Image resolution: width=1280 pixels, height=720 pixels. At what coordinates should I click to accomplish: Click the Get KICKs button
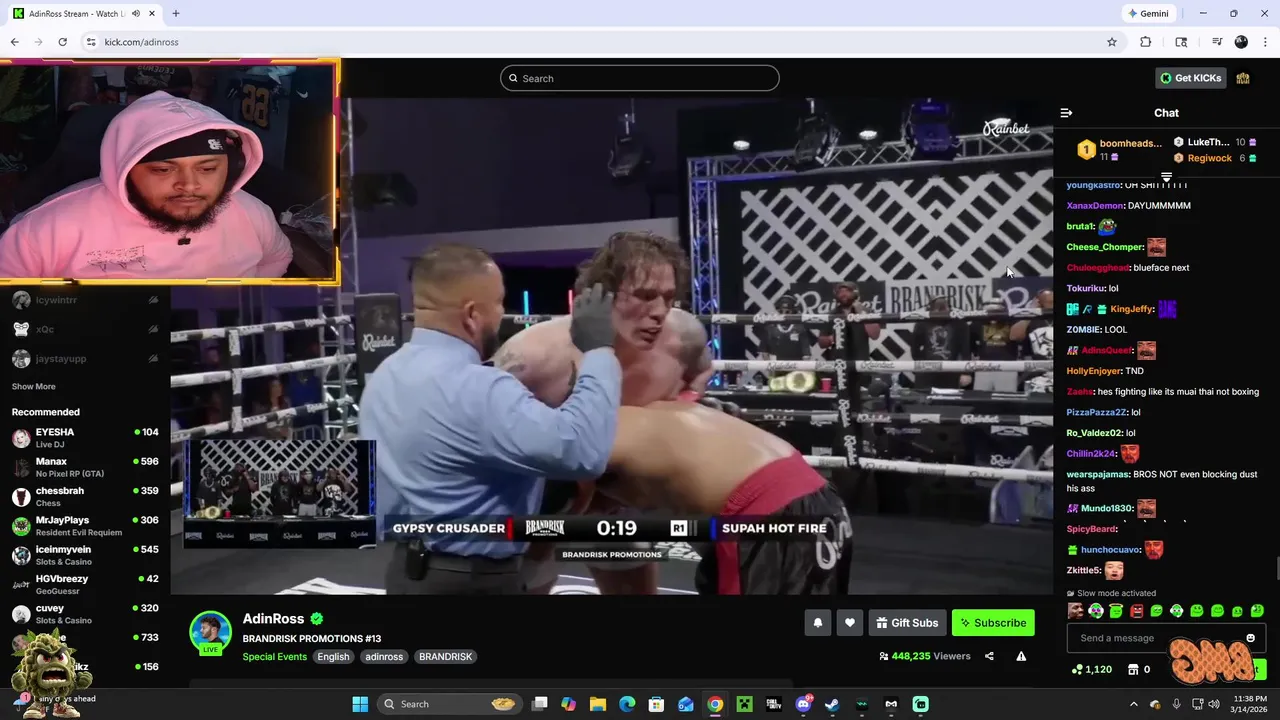tap(1190, 78)
